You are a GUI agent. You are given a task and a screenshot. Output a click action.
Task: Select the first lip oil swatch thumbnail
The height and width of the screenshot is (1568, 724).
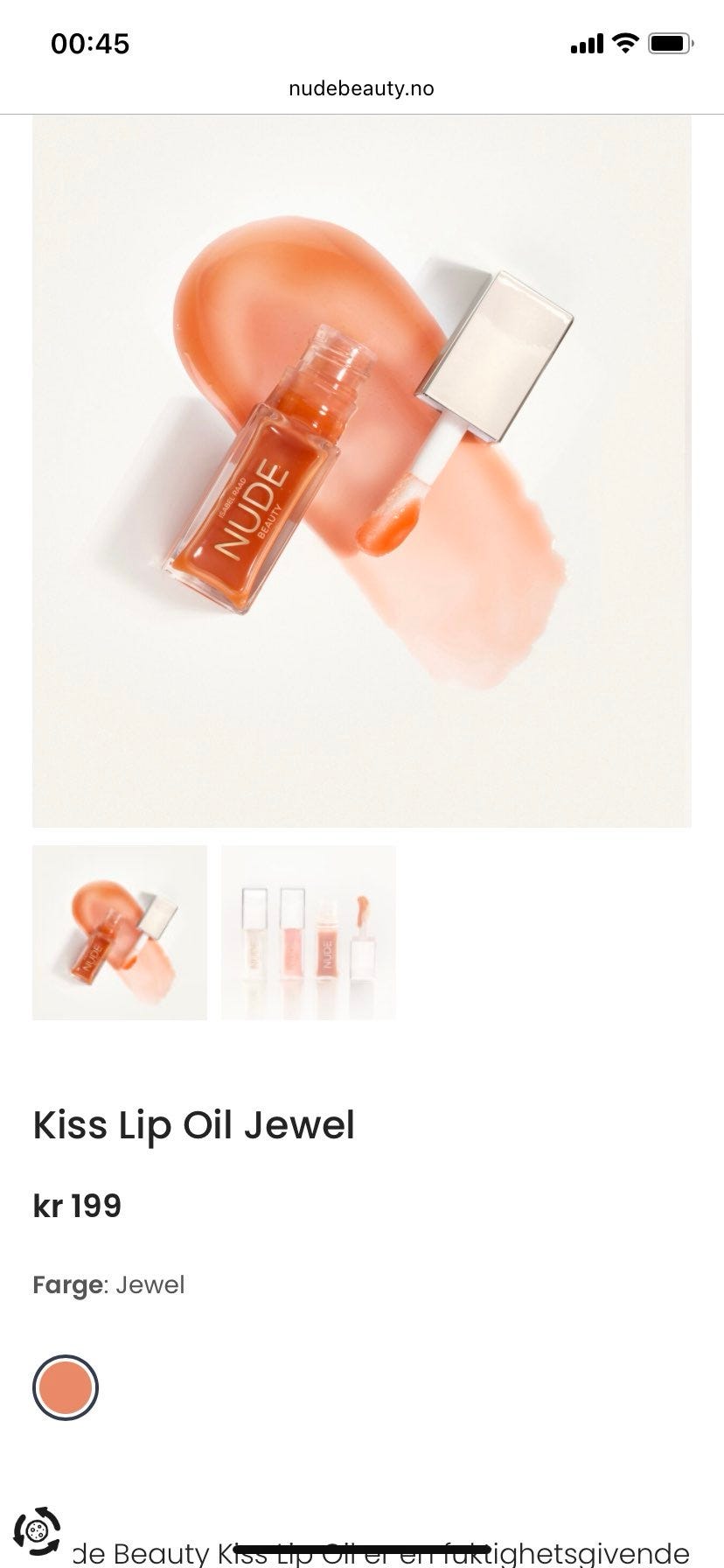pyautogui.click(x=120, y=933)
